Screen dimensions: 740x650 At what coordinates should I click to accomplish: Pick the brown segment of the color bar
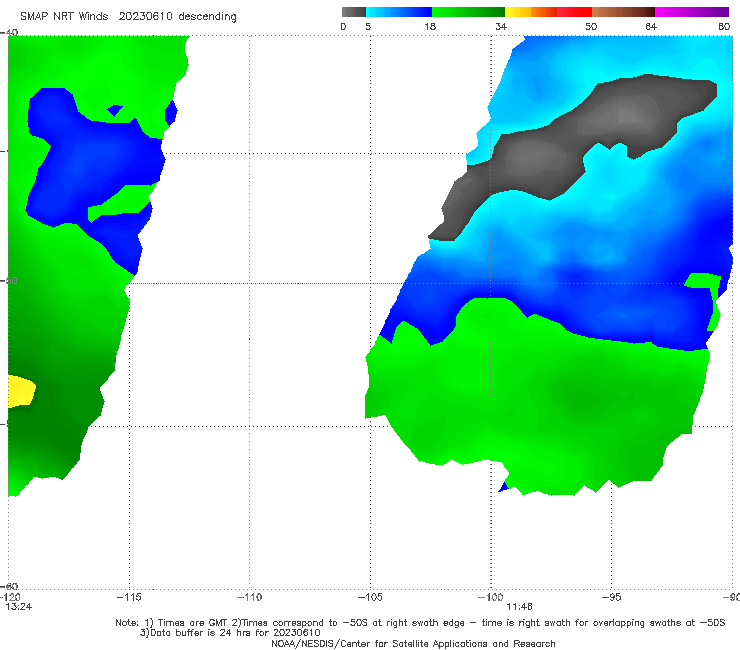click(623, 12)
